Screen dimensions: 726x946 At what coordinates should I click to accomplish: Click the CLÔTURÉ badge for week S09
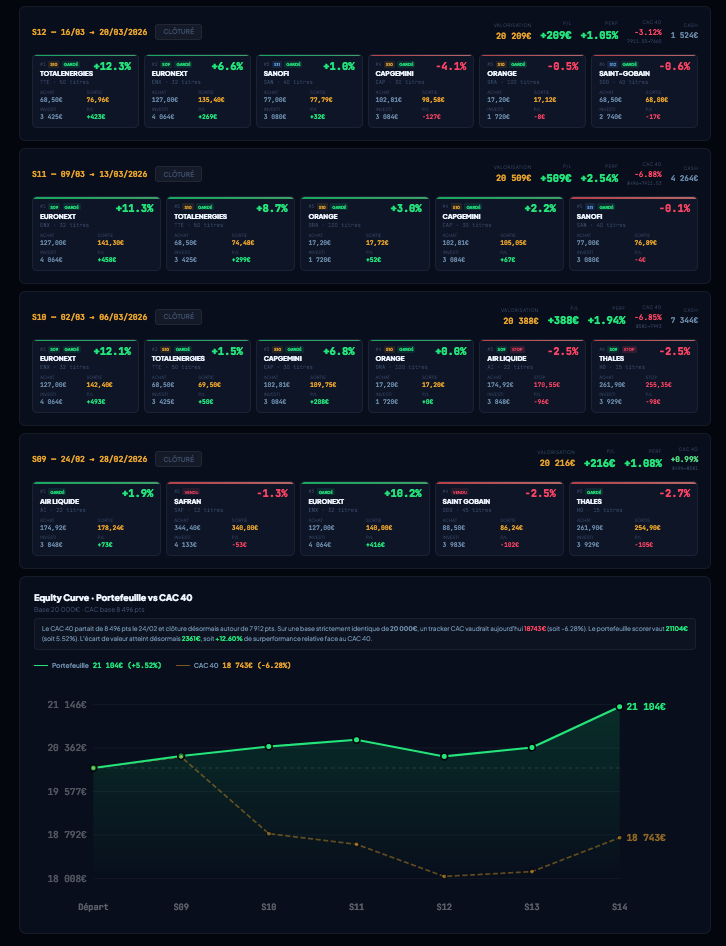pos(178,459)
